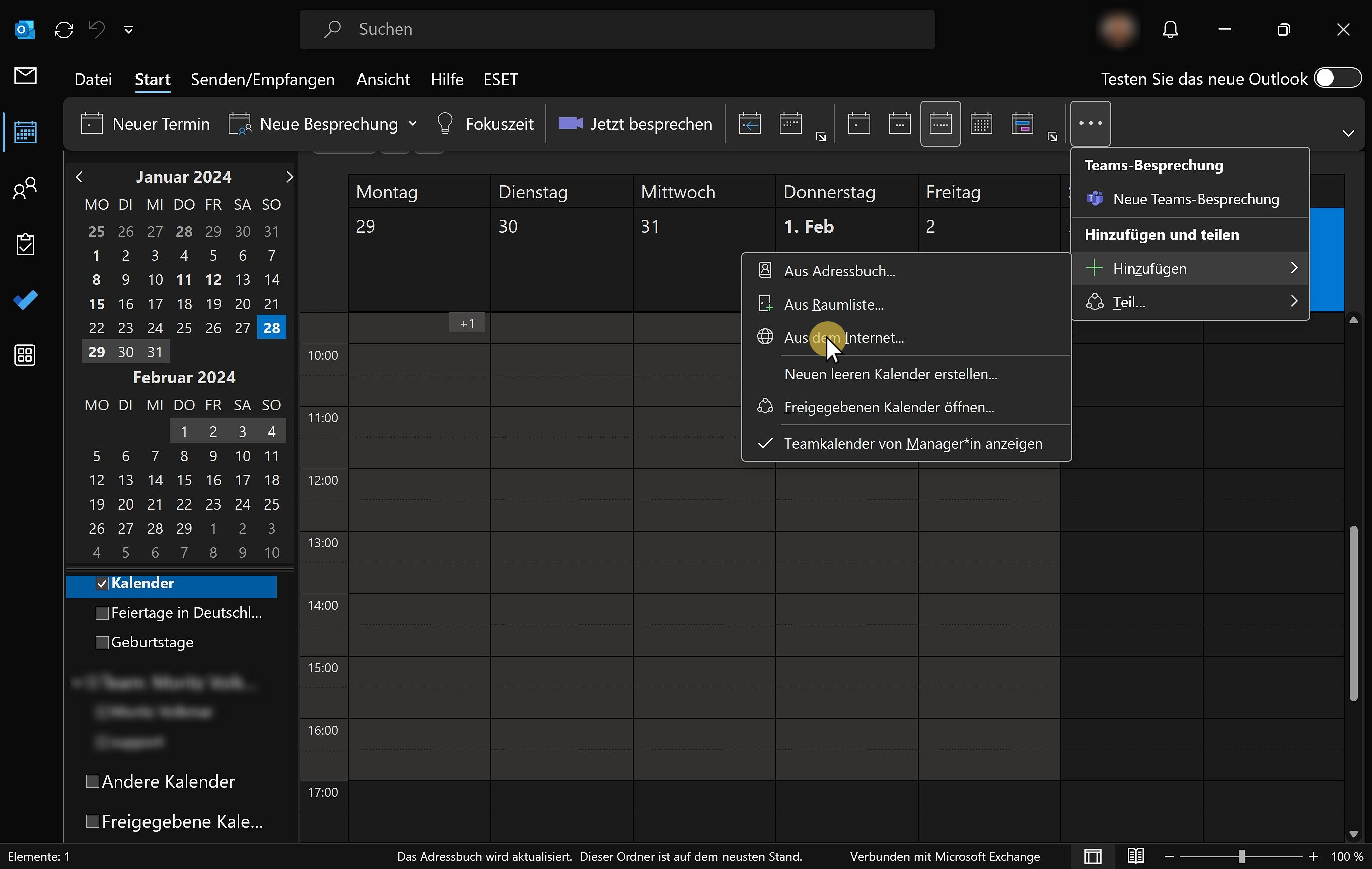Screen dimensions: 1372x869
Task: Open the To Do sidebar icon
Action: [25, 300]
